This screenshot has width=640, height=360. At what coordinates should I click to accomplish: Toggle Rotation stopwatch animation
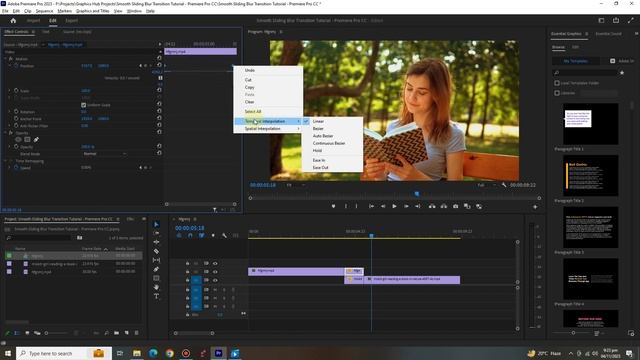(16, 111)
